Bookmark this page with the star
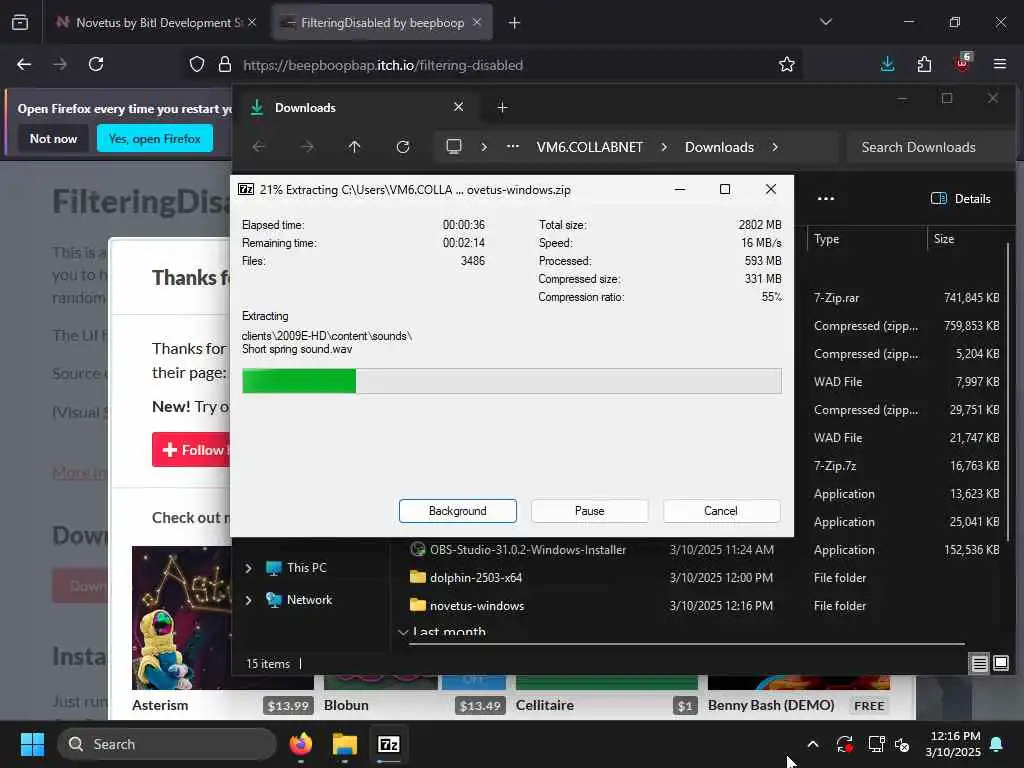The image size is (1024, 768). click(x=787, y=64)
